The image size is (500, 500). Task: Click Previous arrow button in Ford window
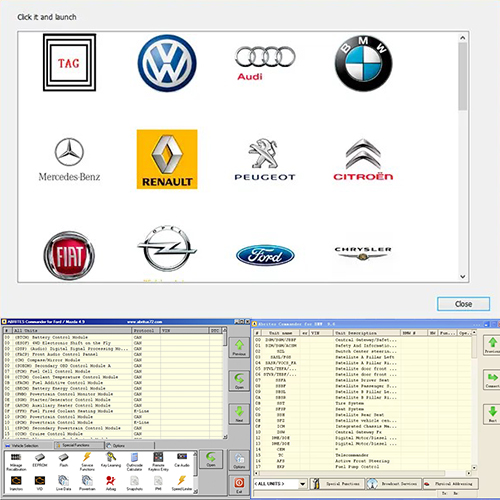(x=239, y=348)
